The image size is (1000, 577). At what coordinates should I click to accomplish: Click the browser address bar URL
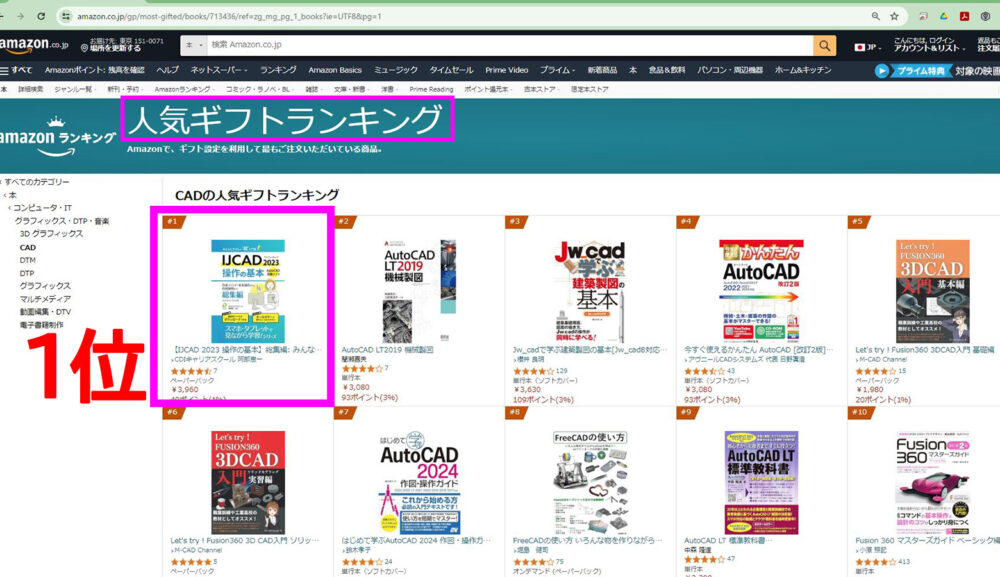coord(230,17)
